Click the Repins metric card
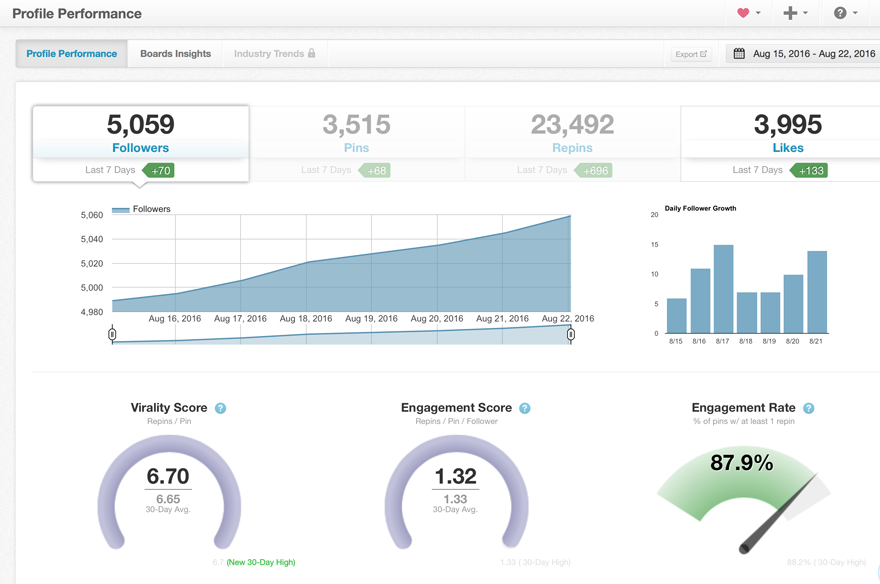The image size is (880, 584). point(572,135)
